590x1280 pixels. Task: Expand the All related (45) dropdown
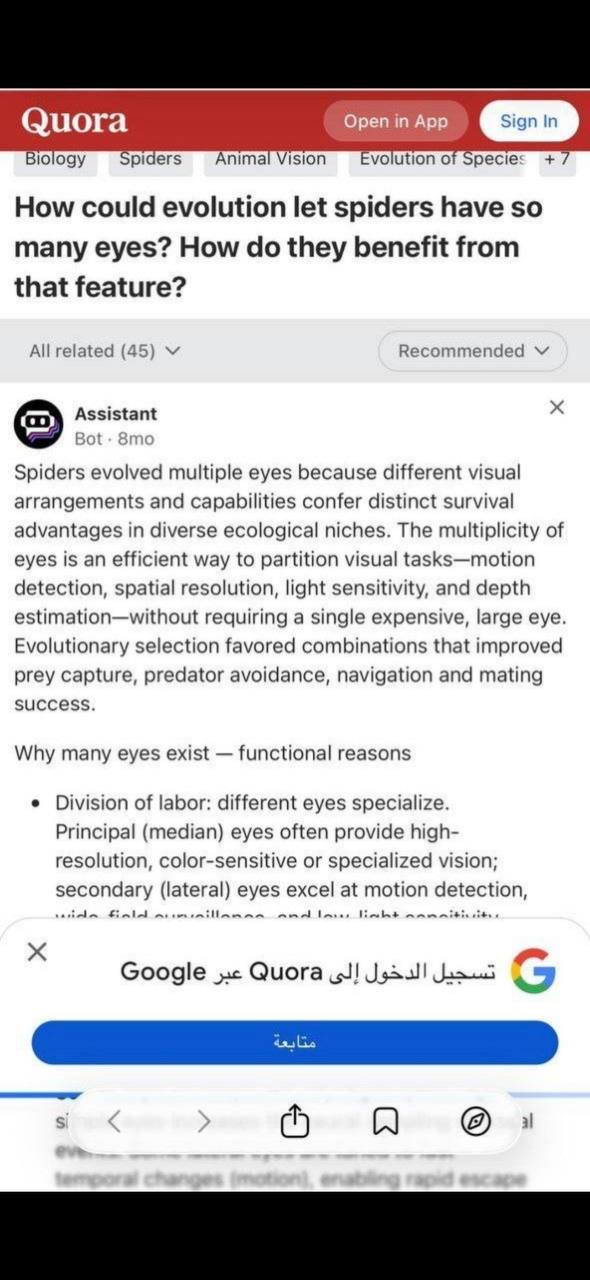[x=105, y=351]
